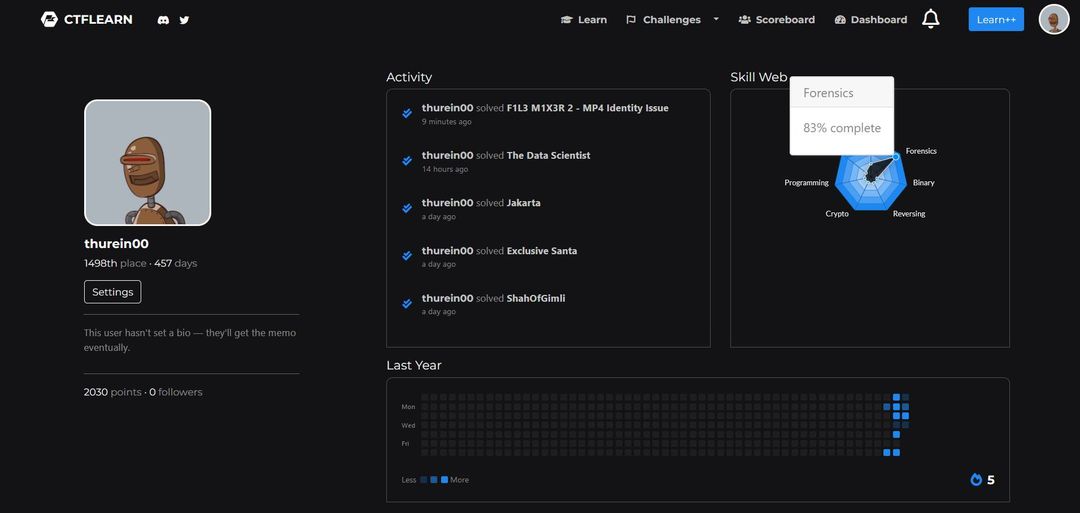
Task: Click the streak flame icon
Action: pos(976,480)
